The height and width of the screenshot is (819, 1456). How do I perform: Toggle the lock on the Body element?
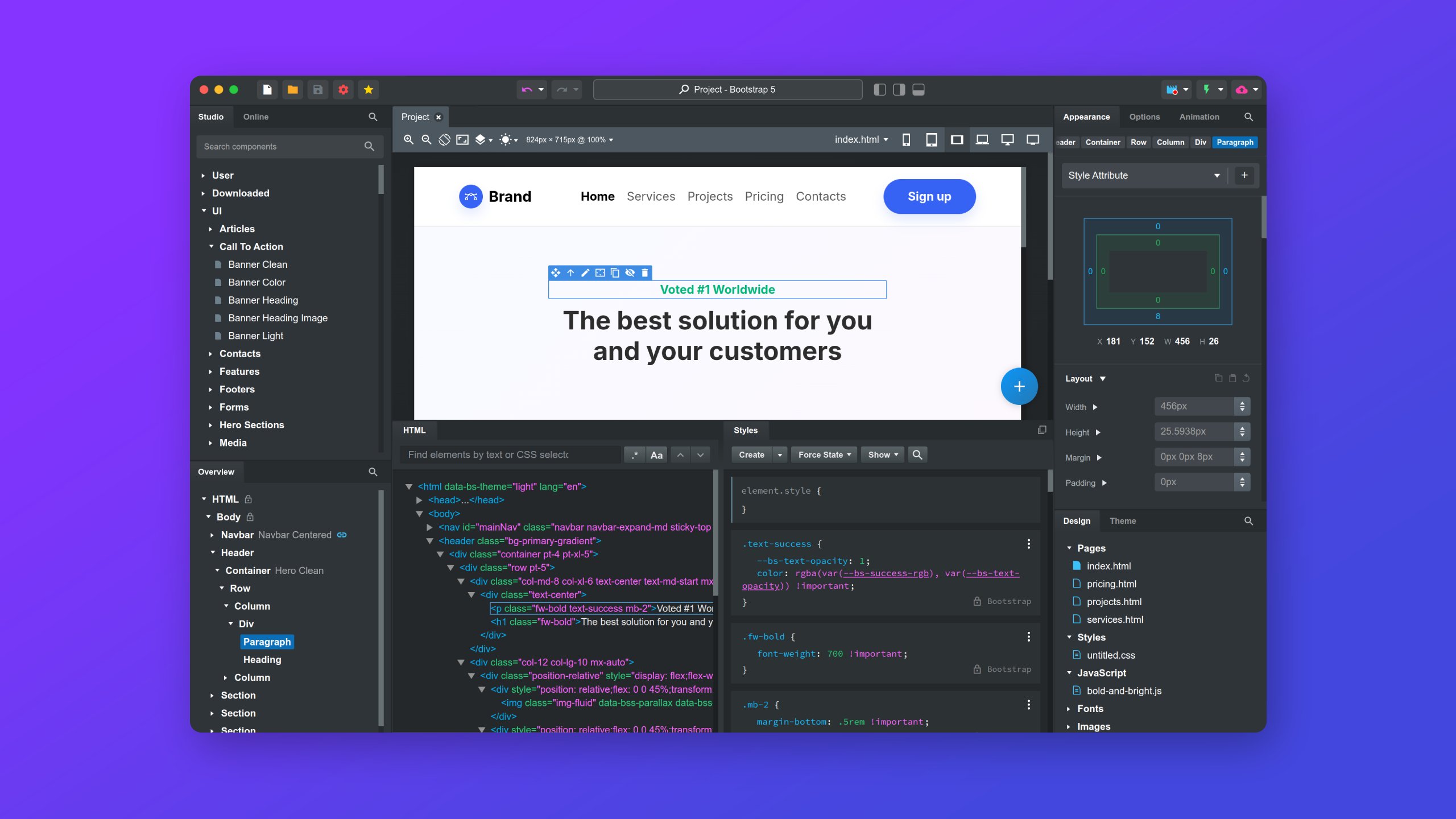(x=249, y=516)
